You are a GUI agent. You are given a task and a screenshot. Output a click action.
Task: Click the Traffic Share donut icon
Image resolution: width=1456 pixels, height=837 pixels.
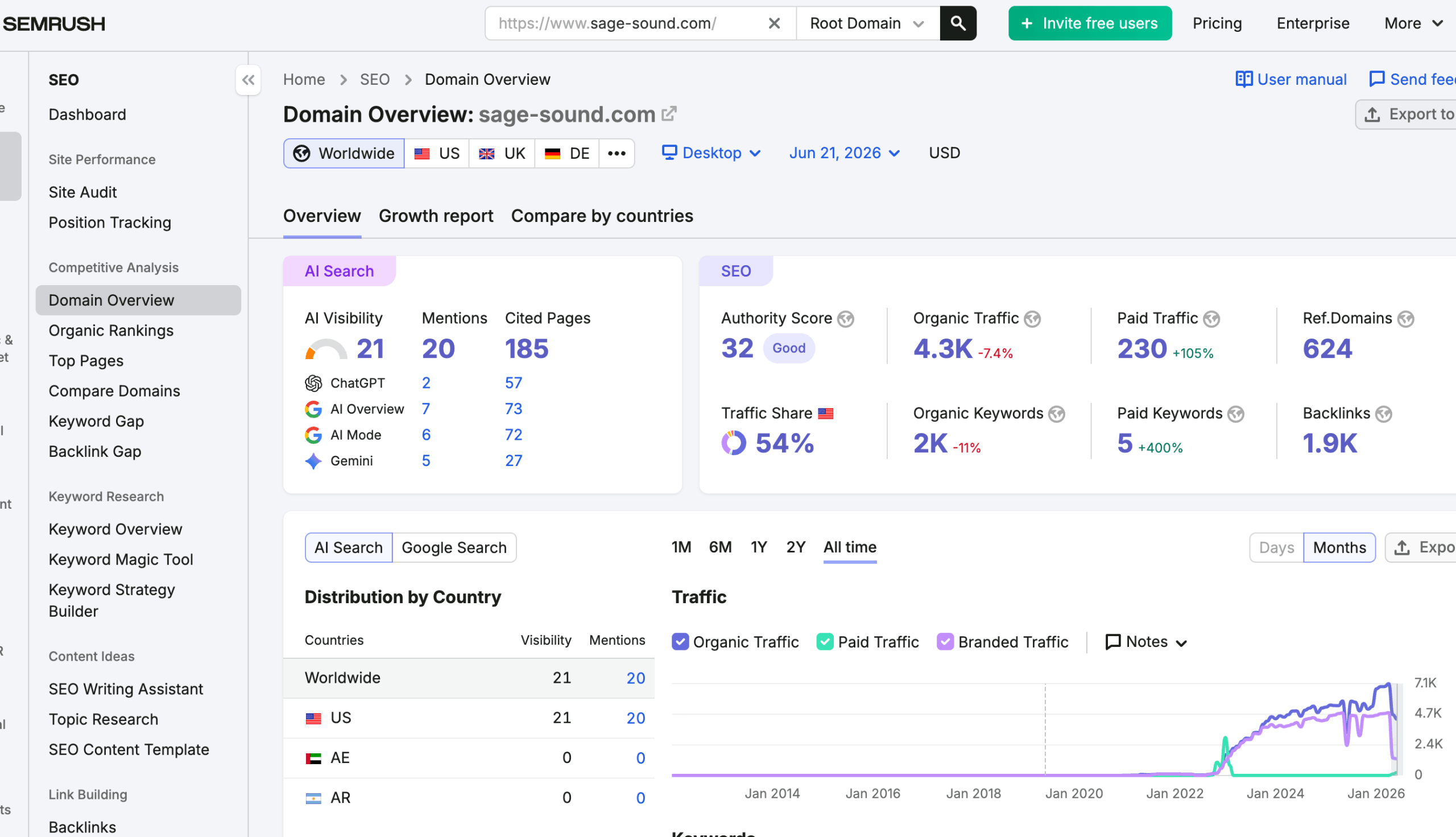[734, 443]
